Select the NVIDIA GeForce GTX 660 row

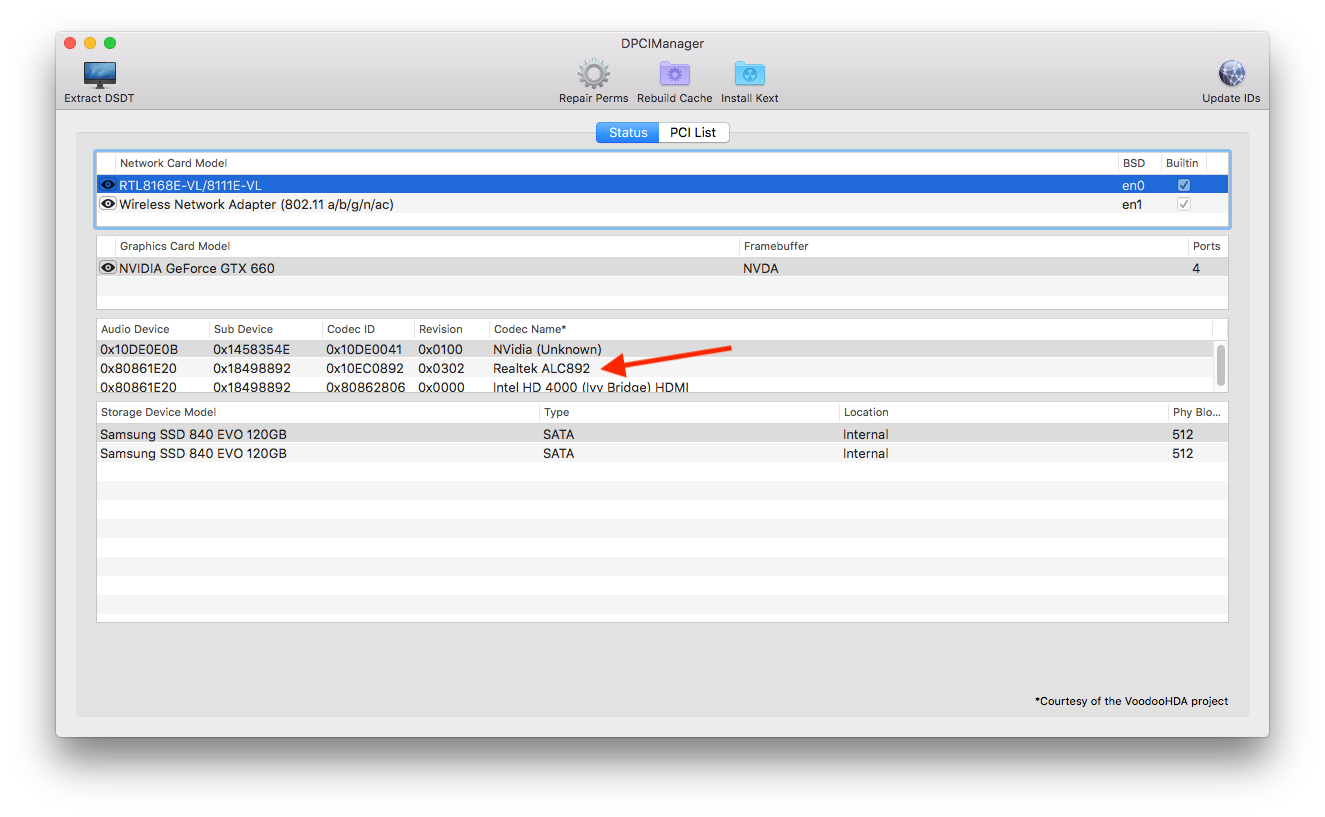662,268
